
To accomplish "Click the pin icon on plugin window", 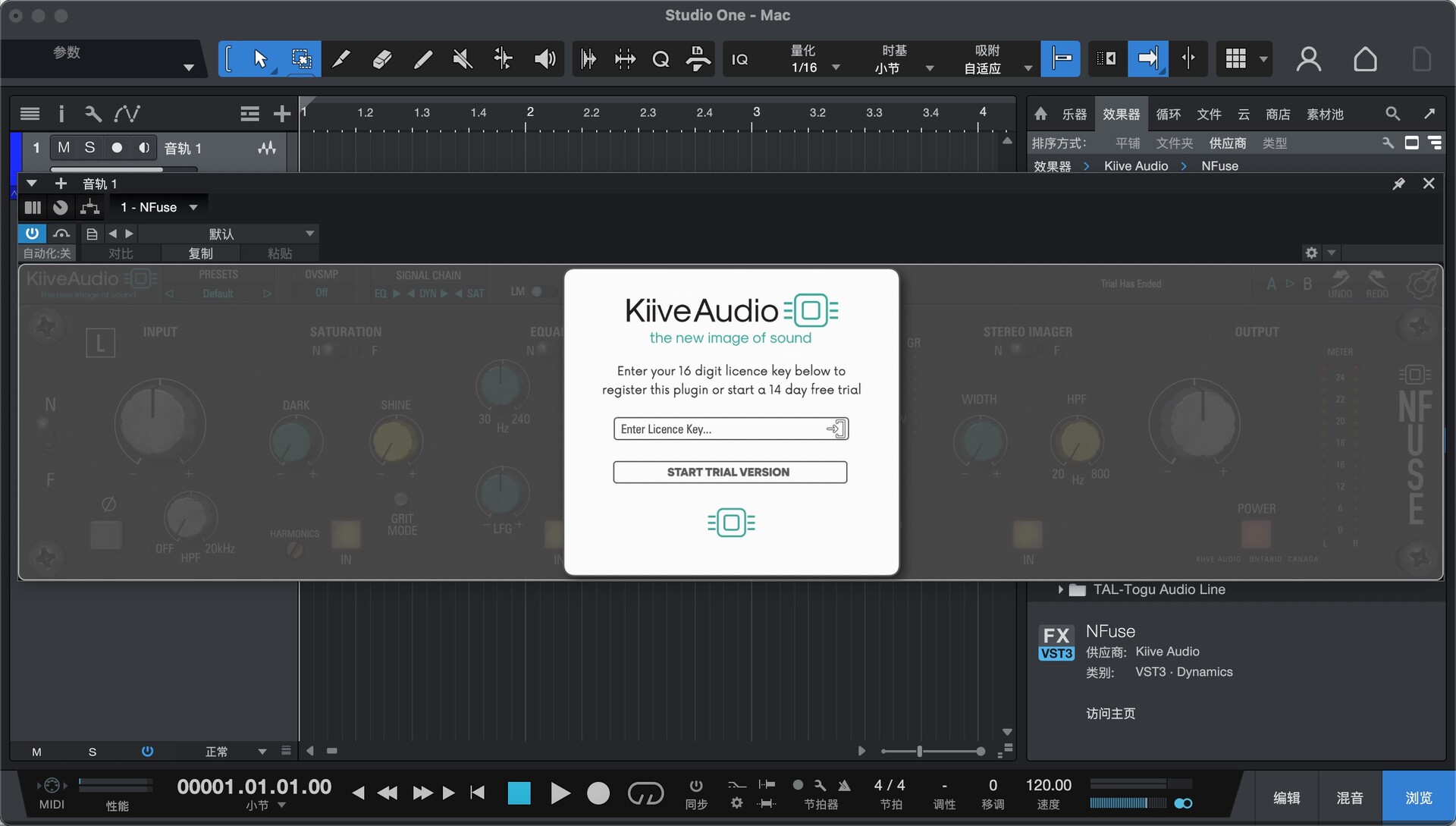I will point(1398,184).
